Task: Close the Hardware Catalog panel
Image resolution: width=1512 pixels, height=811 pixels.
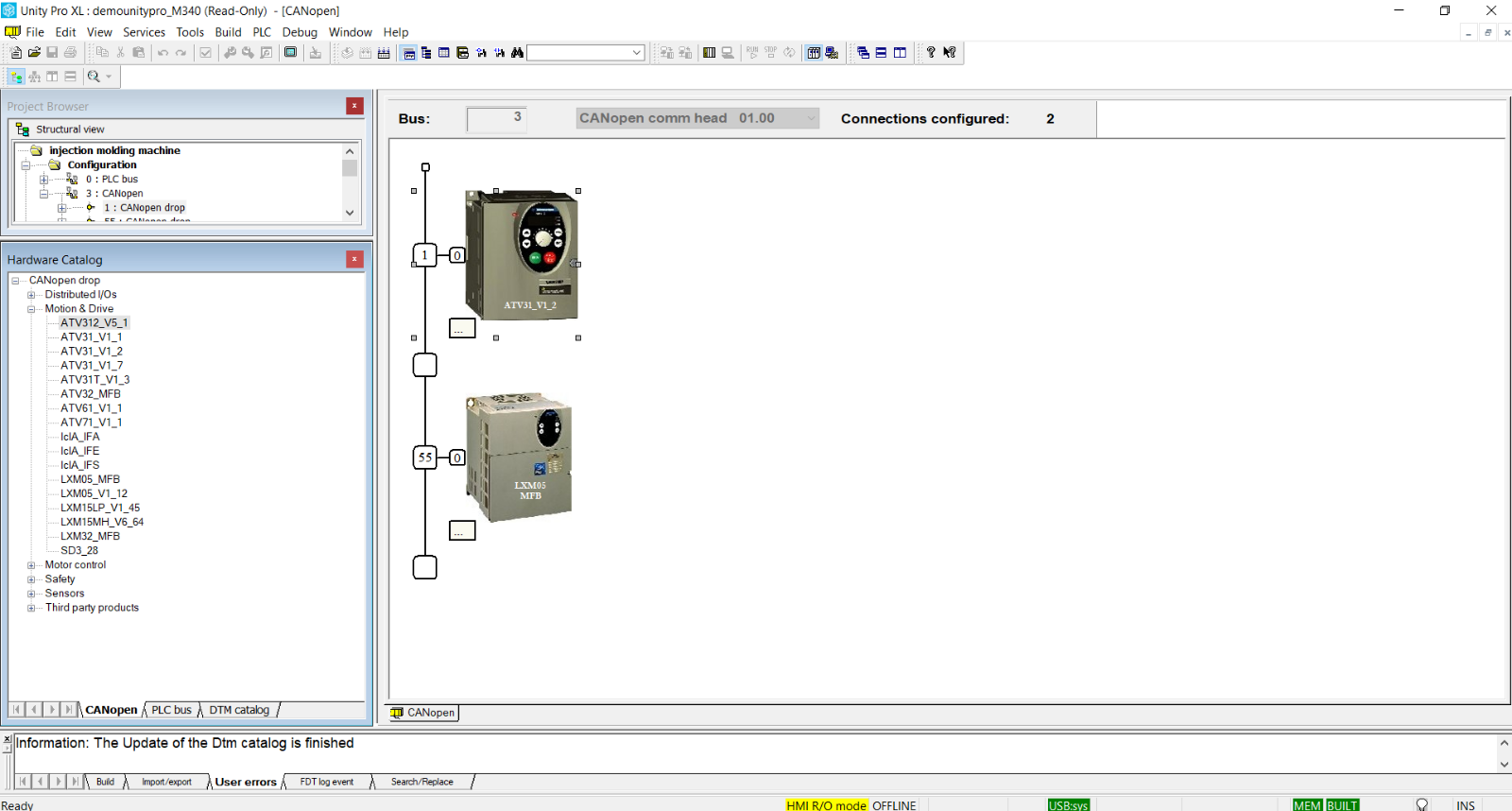Action: pos(354,259)
